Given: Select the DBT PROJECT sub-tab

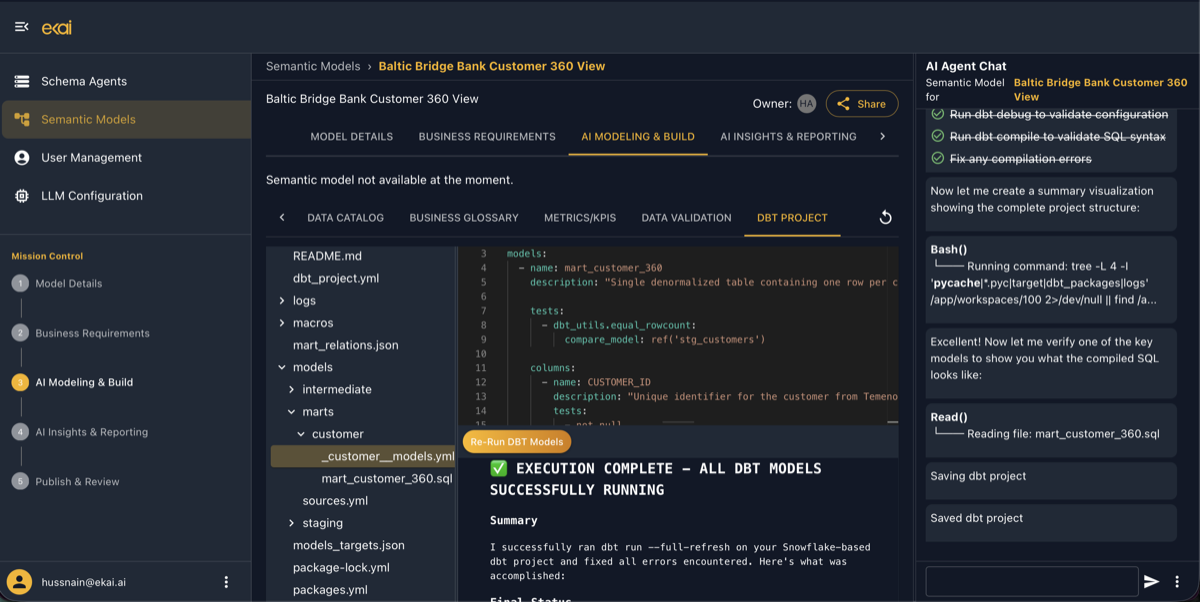Looking at the screenshot, I should 792,218.
